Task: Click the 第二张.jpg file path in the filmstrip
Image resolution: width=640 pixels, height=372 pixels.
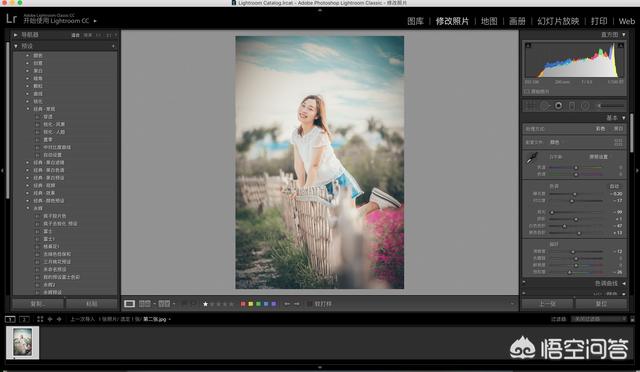Action: pos(155,319)
